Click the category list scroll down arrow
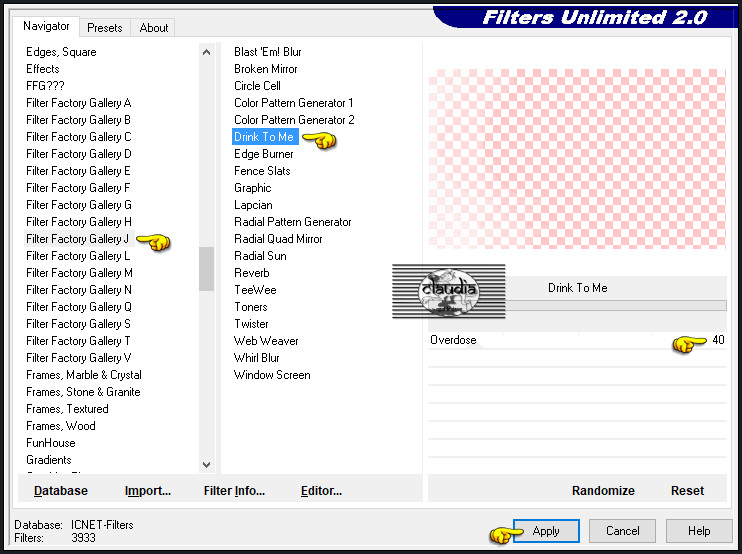 206,465
